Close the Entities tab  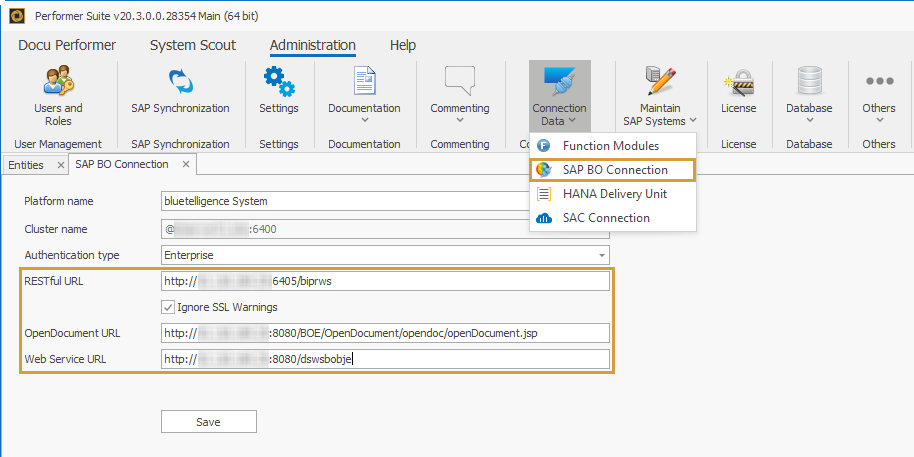click(60, 165)
